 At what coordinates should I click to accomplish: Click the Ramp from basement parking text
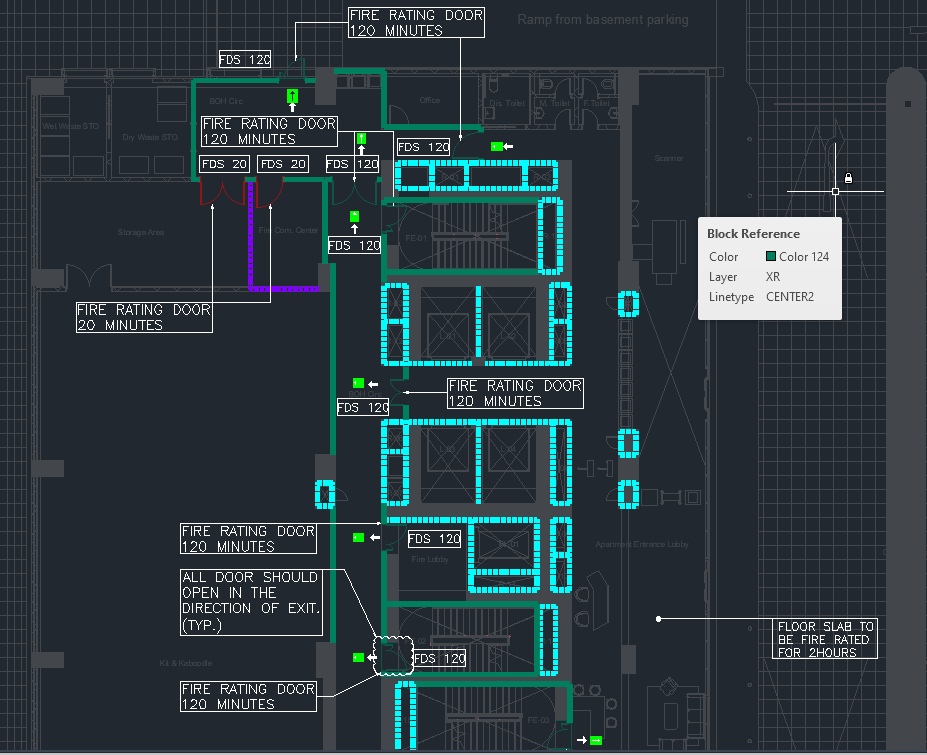603,20
